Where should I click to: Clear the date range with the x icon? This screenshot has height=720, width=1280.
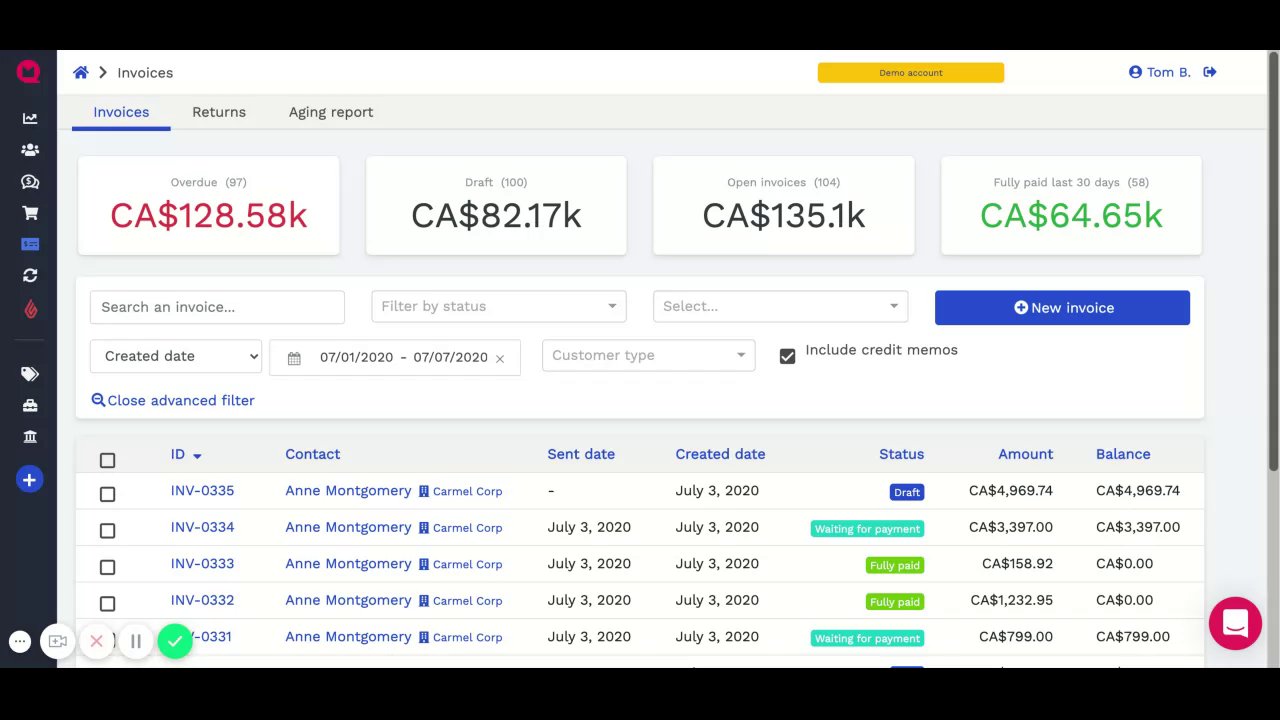point(500,358)
